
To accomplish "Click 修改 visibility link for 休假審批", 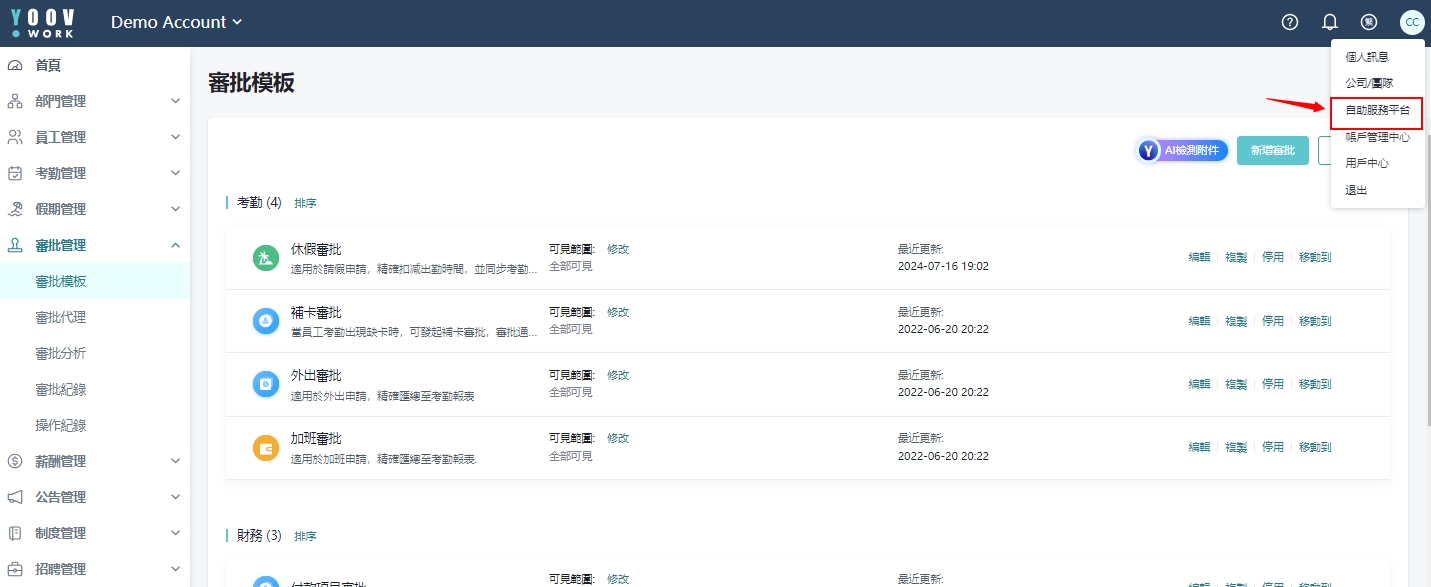I will click(618, 249).
